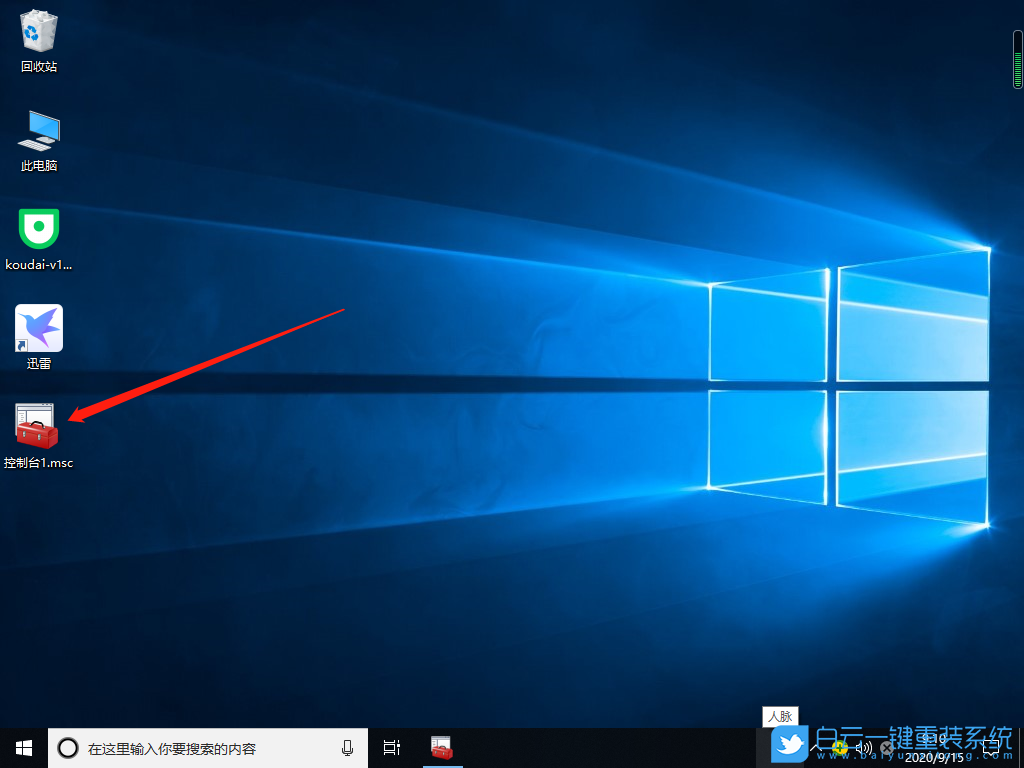Click the 人脉 tooltip label
The height and width of the screenshot is (768, 1024).
click(780, 716)
